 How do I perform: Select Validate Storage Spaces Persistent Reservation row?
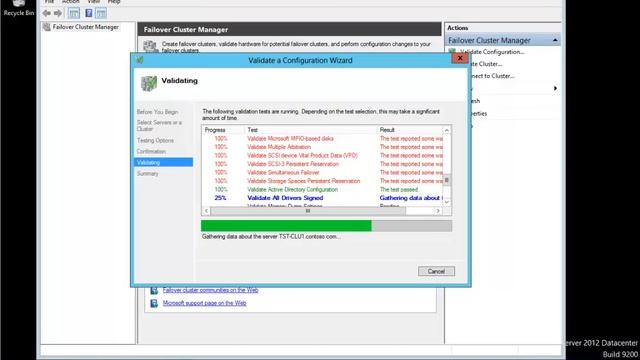tap(322, 181)
